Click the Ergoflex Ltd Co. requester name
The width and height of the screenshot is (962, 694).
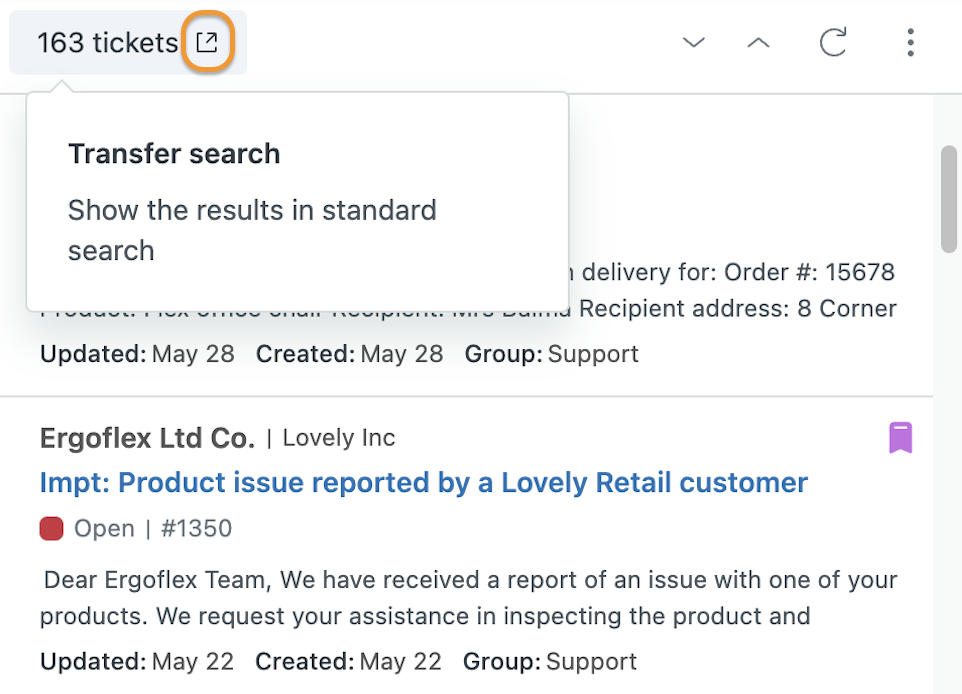(147, 438)
